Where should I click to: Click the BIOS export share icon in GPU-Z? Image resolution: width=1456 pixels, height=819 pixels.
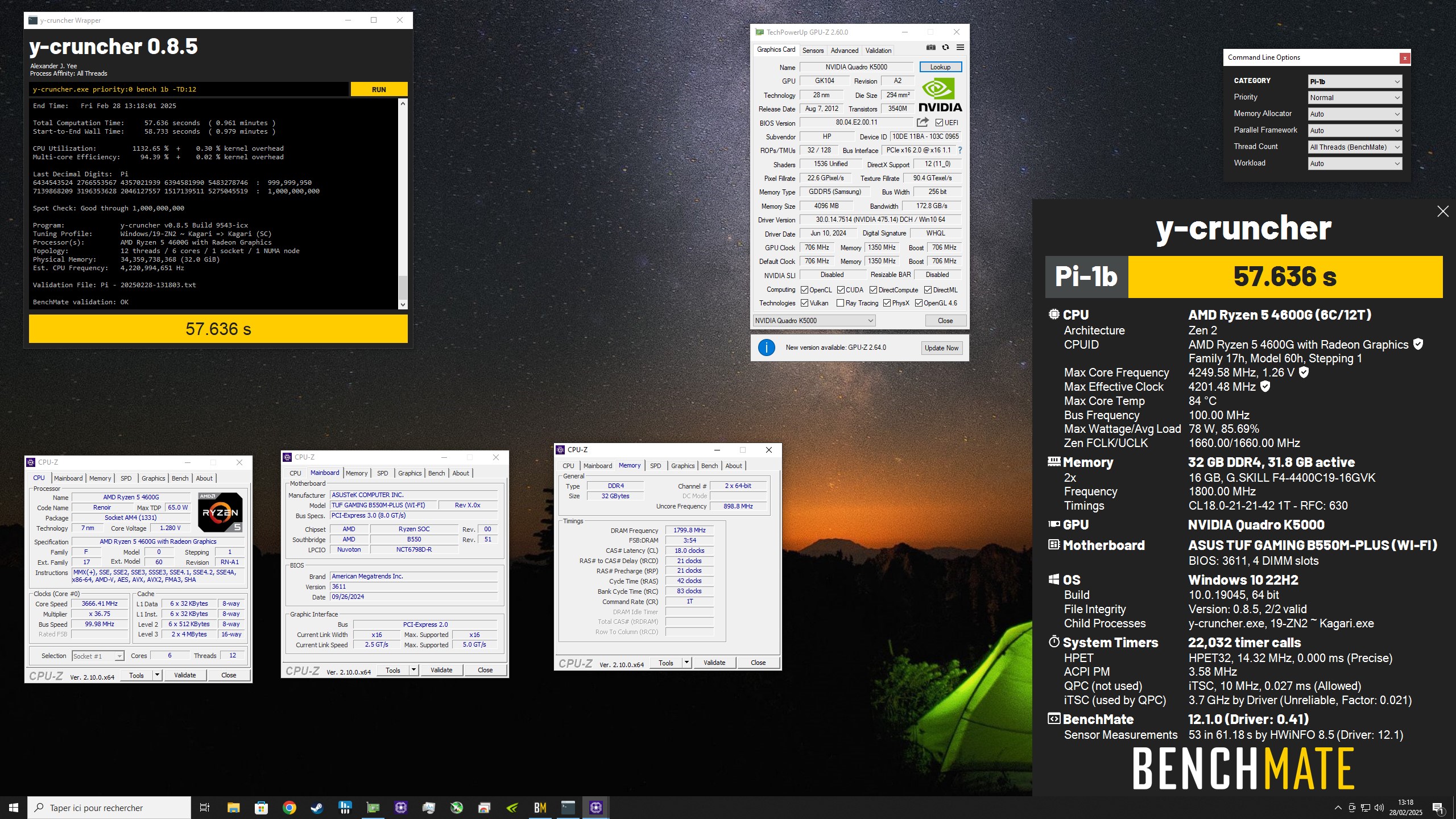coord(923,122)
